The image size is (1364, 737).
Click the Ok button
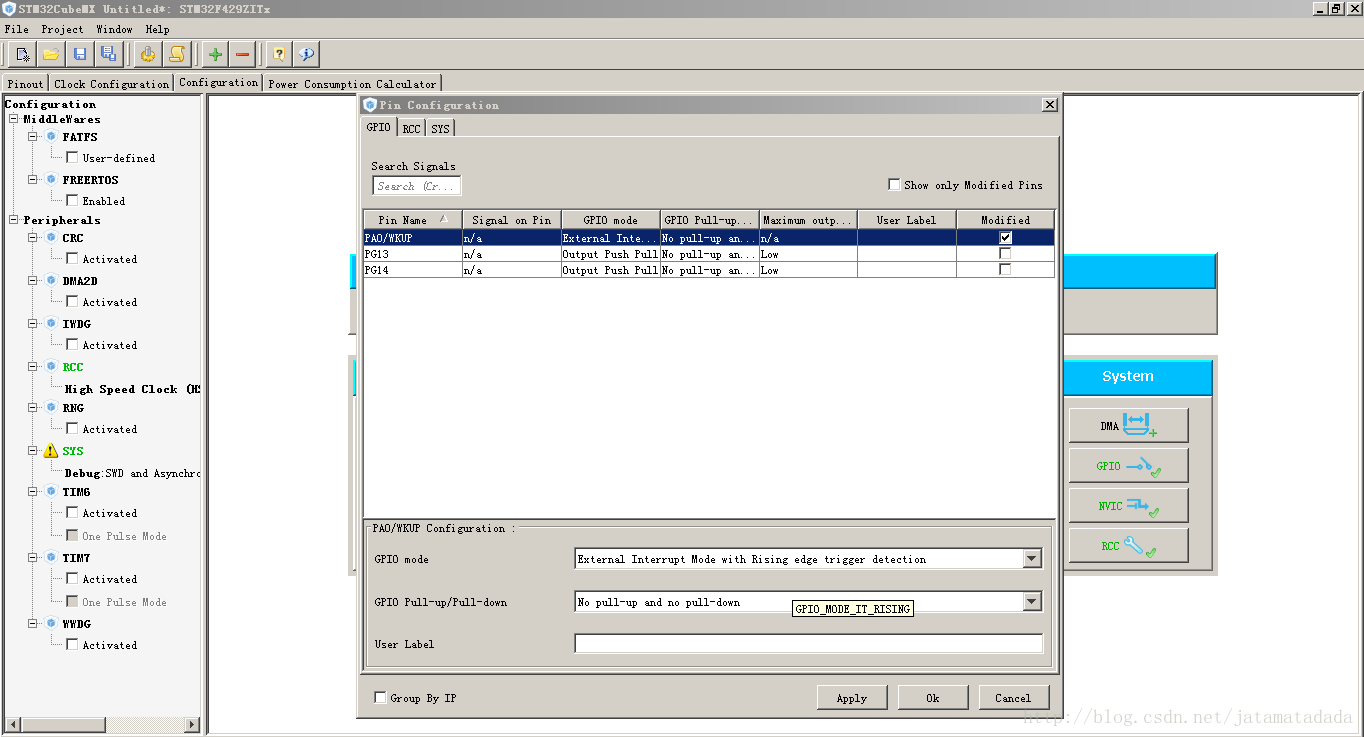tap(933, 698)
